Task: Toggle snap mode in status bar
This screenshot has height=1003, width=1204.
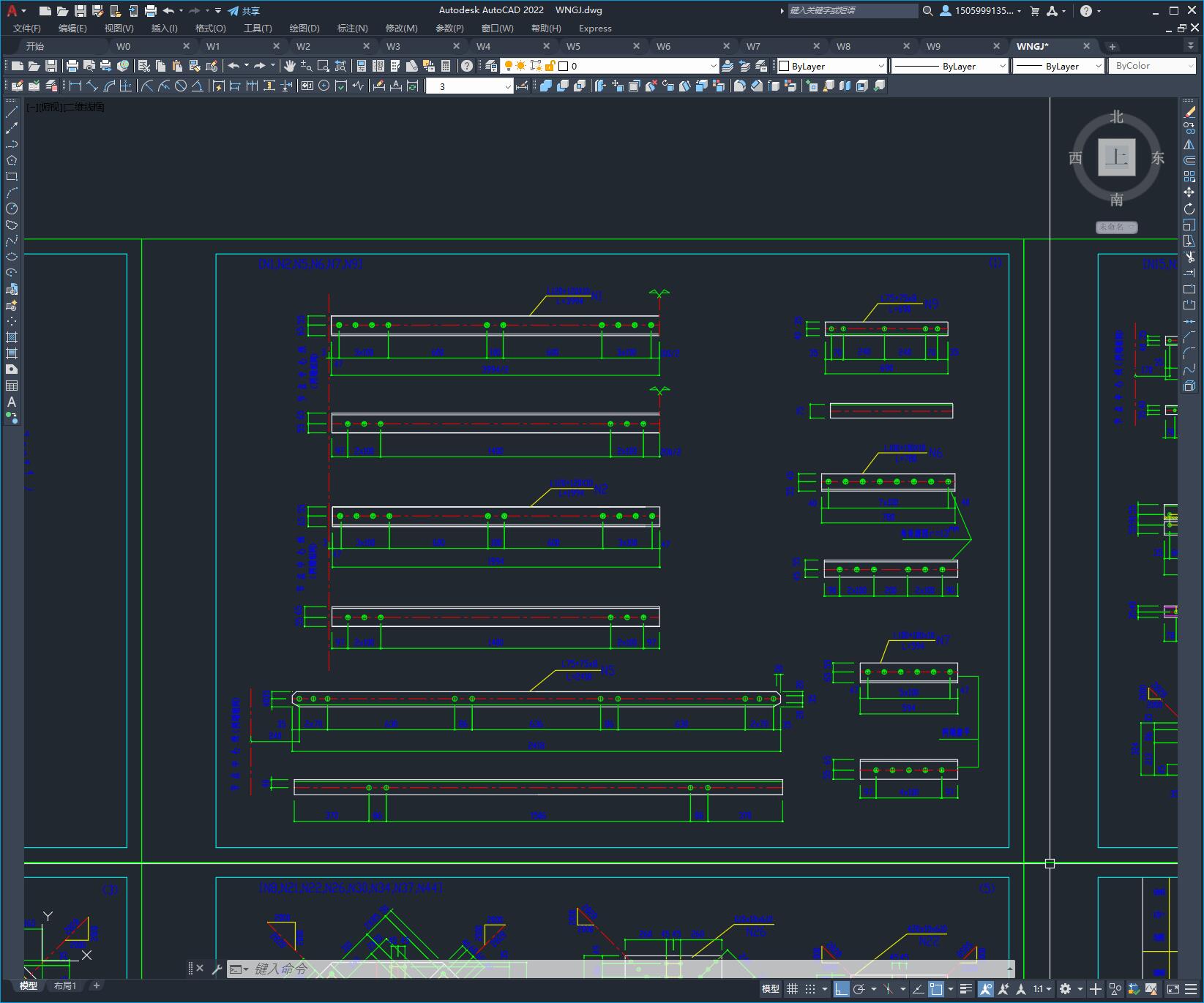Action: point(810,989)
